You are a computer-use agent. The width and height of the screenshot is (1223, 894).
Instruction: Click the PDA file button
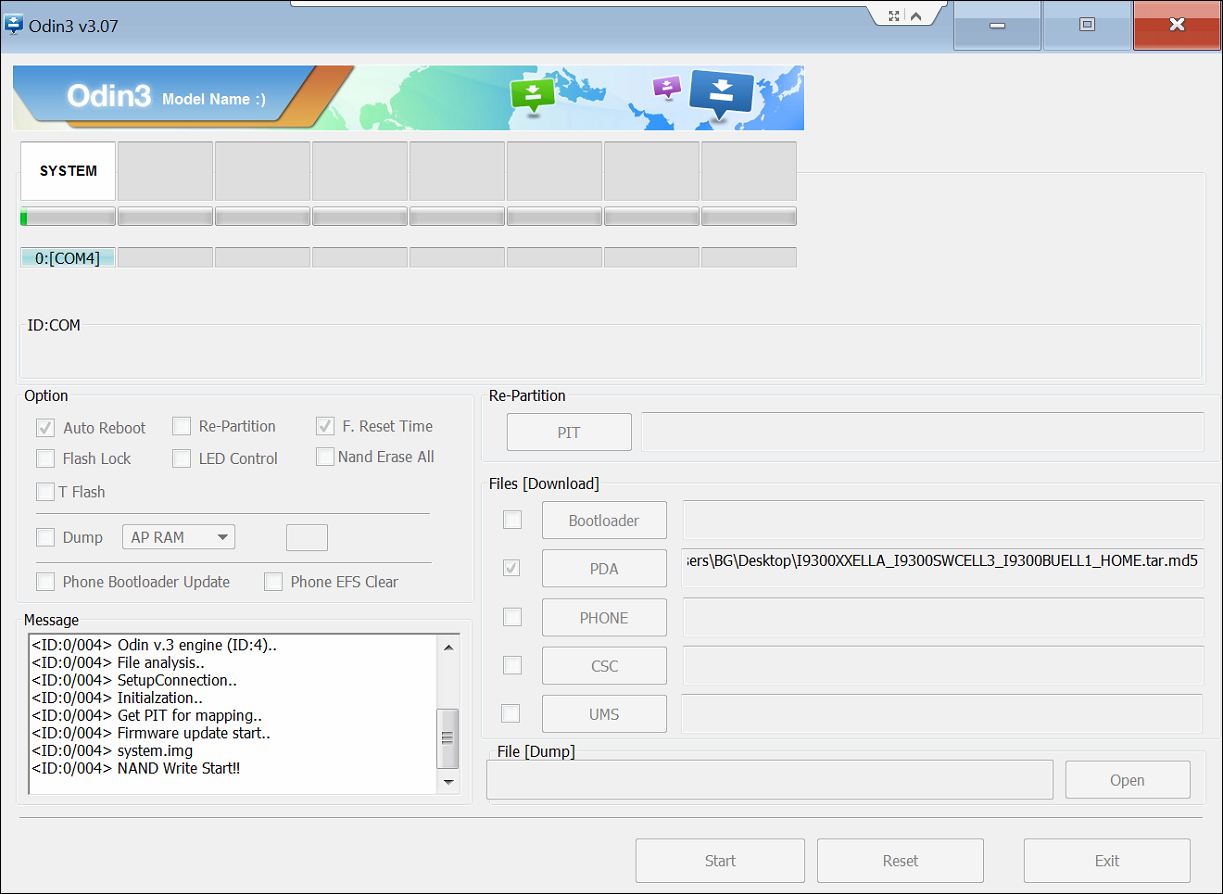pos(604,568)
